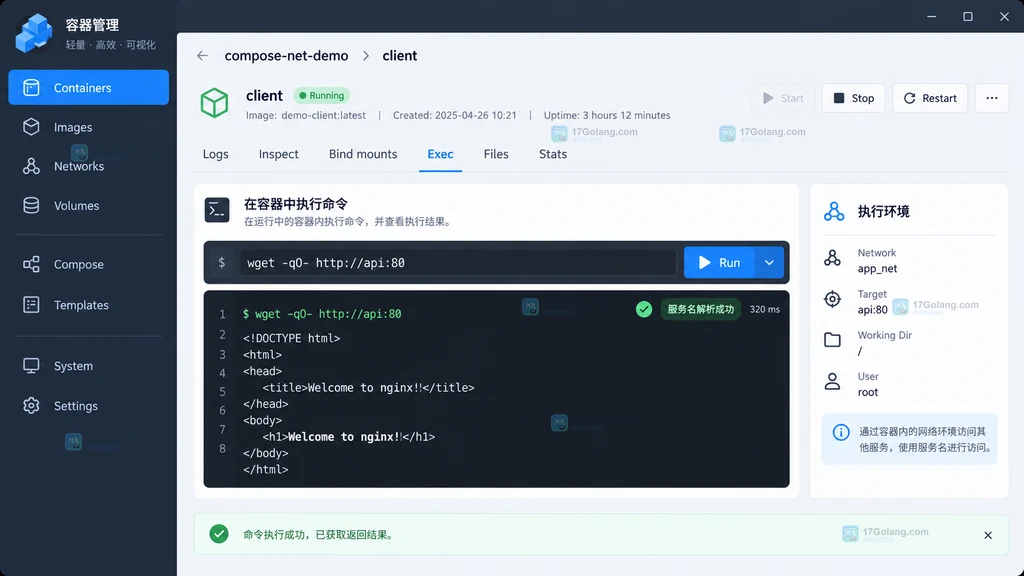Image resolution: width=1024 pixels, height=576 pixels.
Task: Click the client breadcrumb label
Action: click(x=400, y=56)
